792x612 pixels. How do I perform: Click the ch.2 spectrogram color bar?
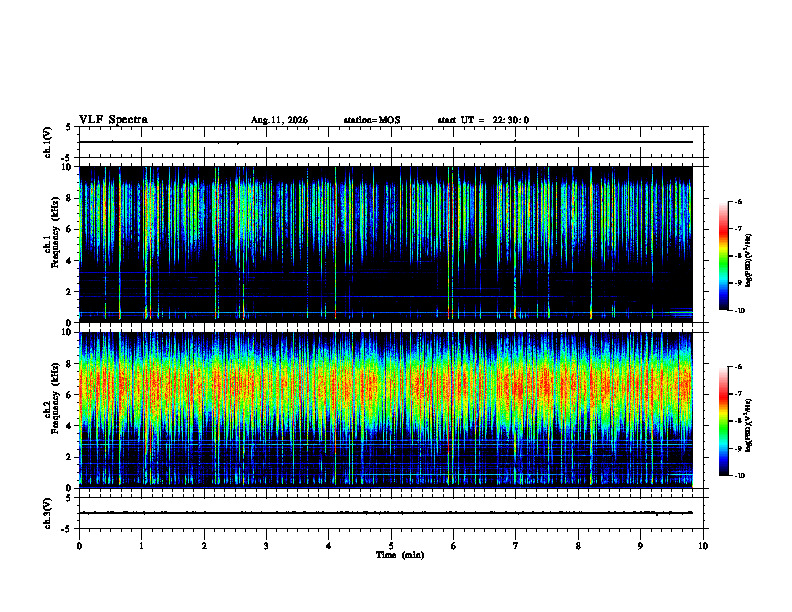pos(724,421)
